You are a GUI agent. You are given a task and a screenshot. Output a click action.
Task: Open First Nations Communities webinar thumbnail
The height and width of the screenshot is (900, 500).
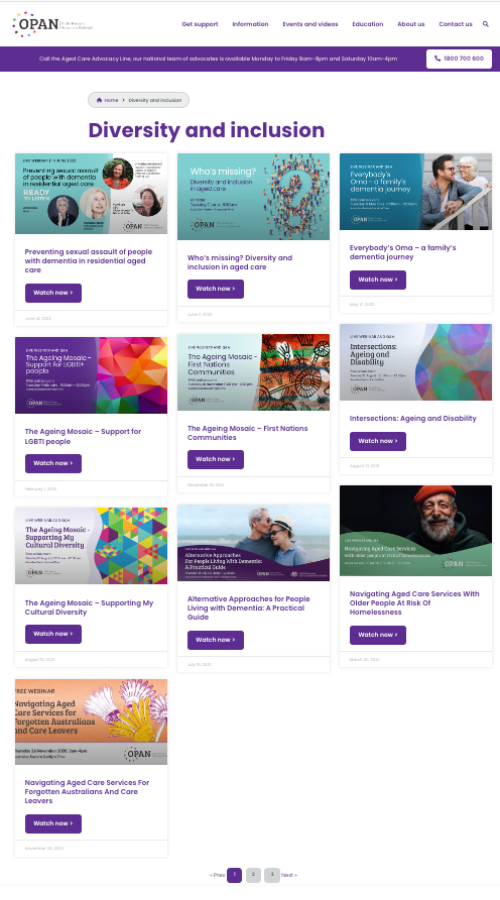coord(253,372)
